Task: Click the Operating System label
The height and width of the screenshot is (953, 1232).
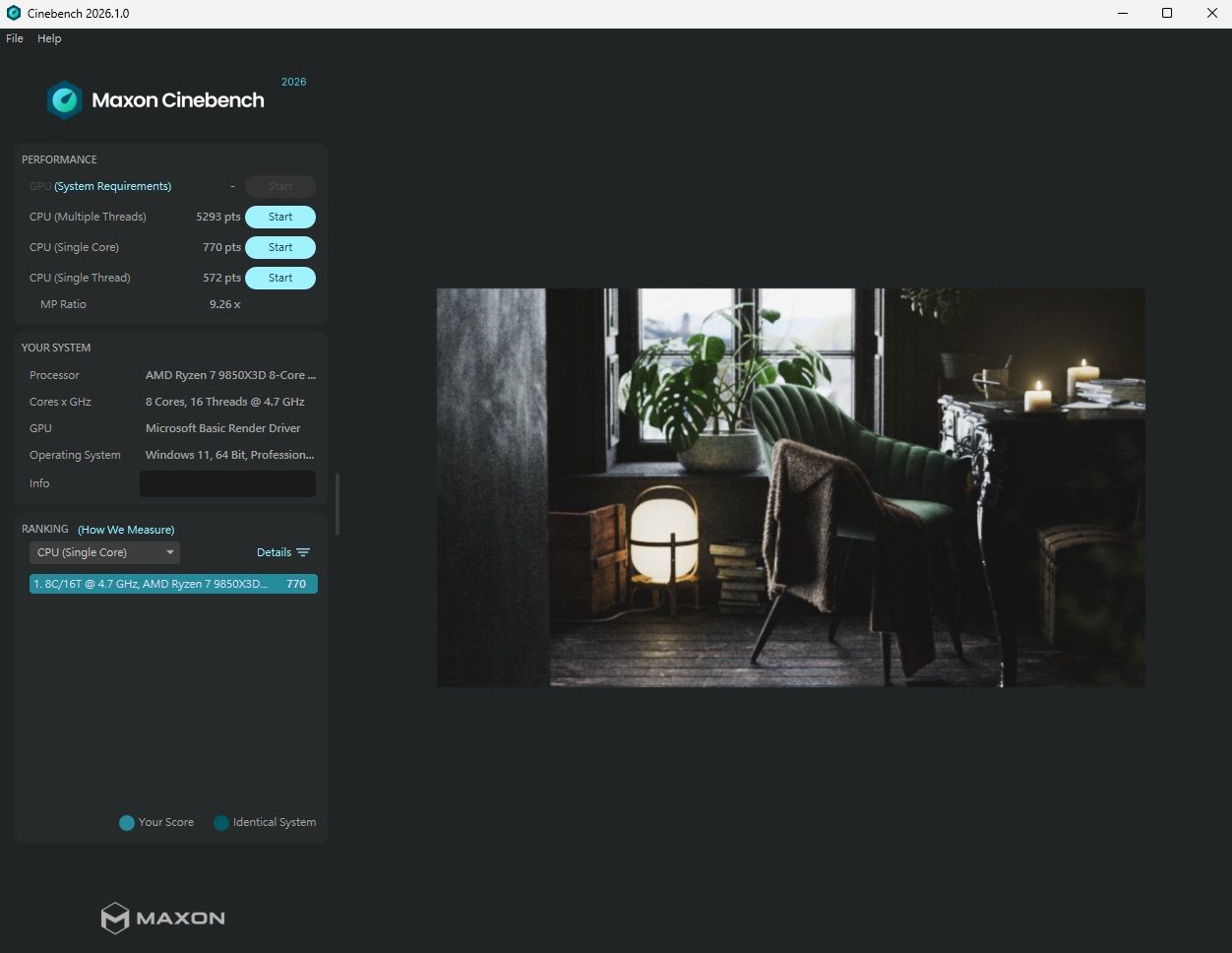Action: [x=75, y=455]
